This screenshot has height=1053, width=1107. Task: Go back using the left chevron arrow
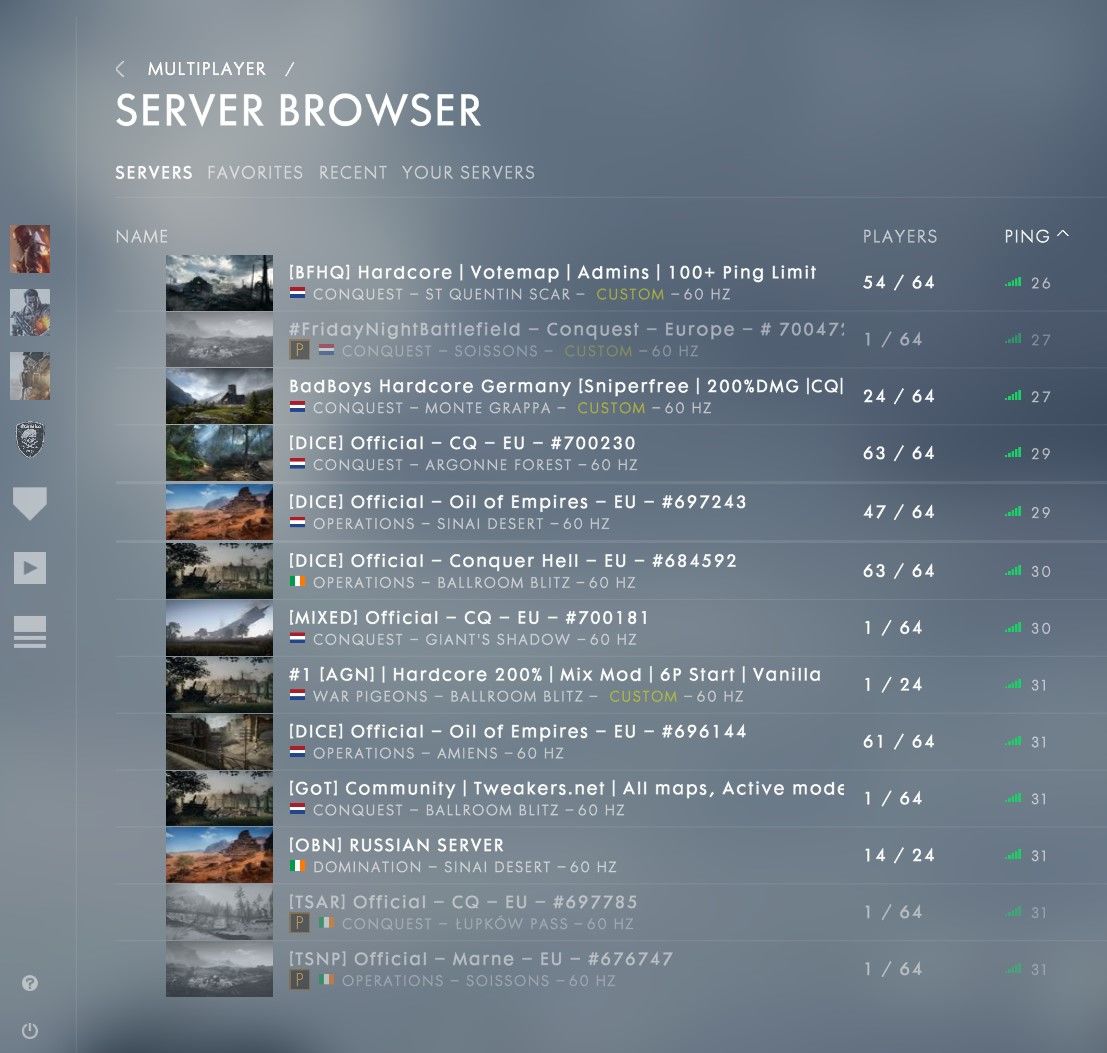(120, 68)
